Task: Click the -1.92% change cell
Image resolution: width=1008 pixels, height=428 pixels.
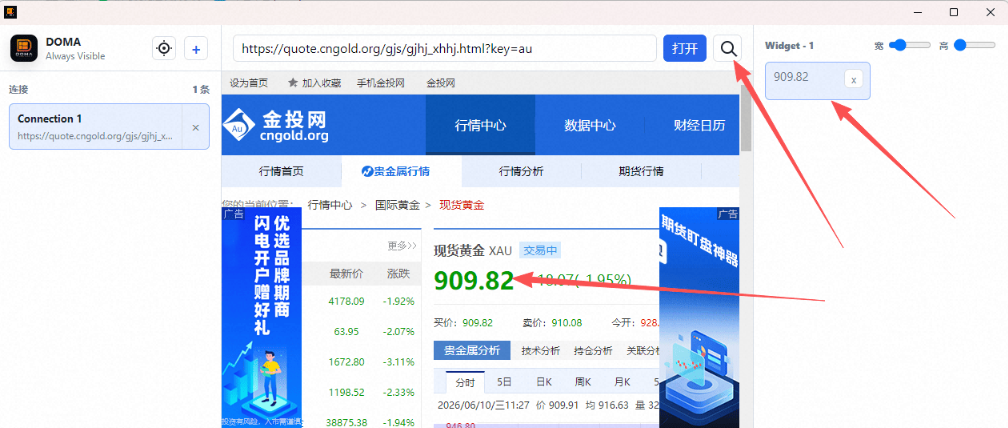Action: tap(399, 301)
